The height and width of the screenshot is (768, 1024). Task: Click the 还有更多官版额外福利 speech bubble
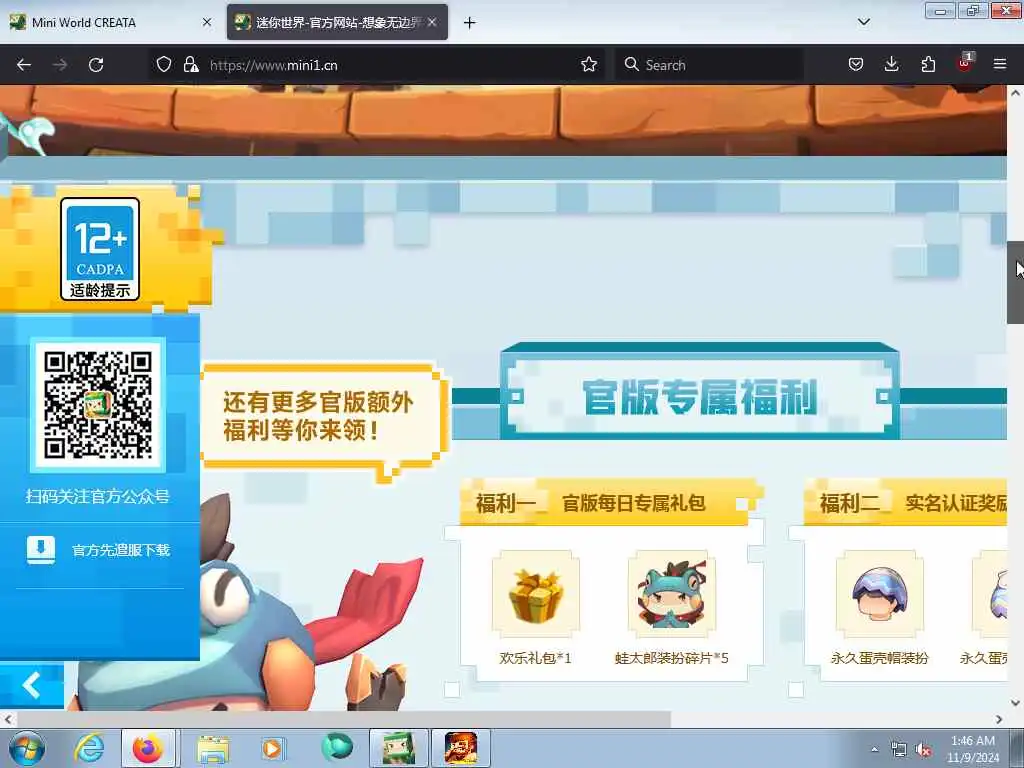(x=325, y=418)
